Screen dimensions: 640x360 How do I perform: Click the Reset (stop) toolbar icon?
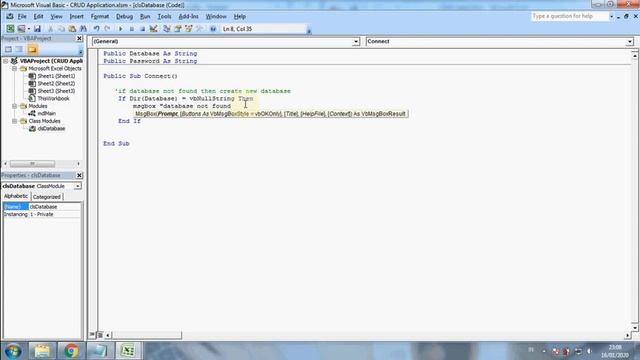142,29
